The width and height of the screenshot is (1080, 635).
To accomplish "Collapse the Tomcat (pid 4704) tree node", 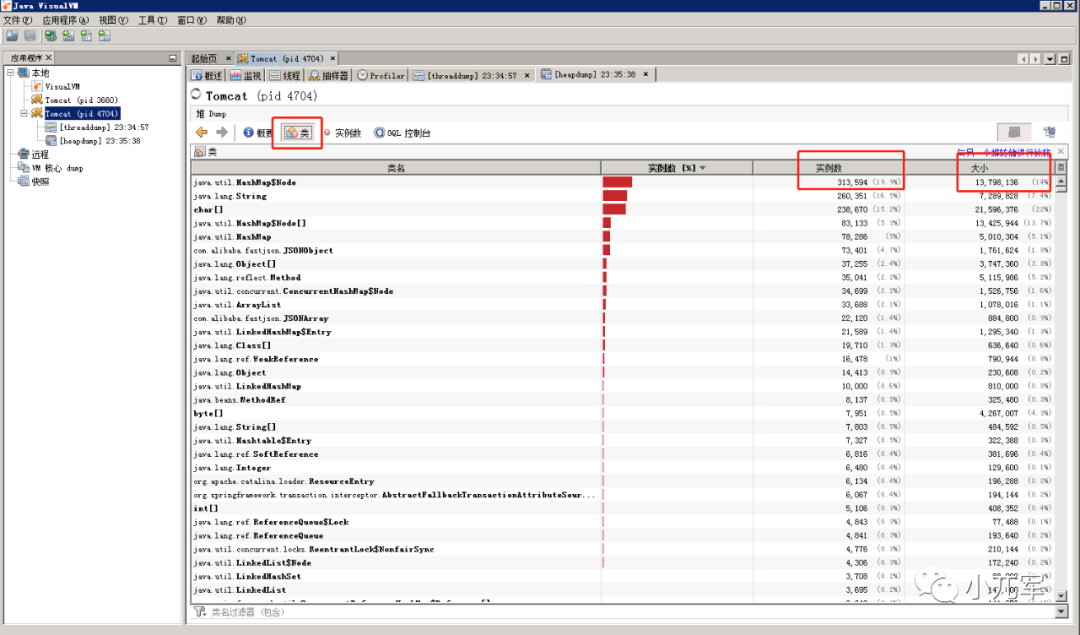I will coord(23,113).
